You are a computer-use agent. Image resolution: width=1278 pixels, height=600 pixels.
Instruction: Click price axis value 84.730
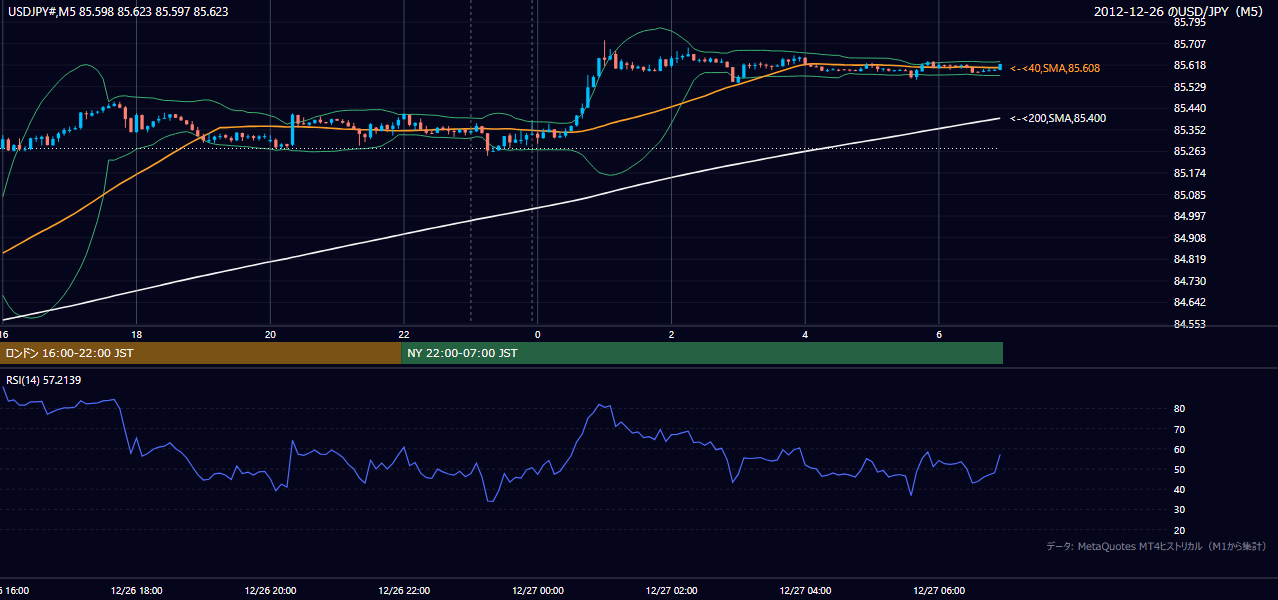1189,281
